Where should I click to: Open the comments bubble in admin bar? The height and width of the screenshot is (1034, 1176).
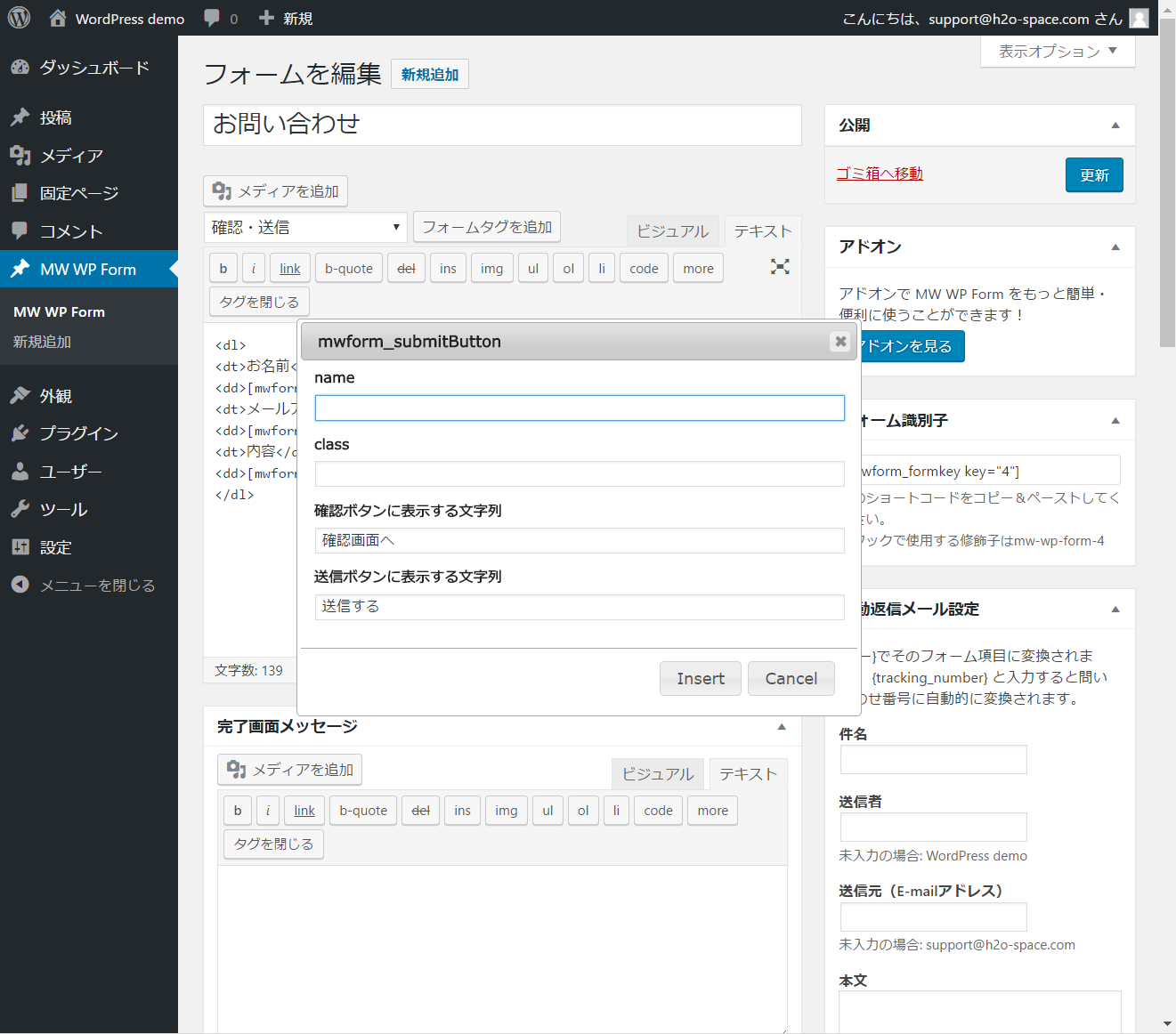tap(212, 18)
